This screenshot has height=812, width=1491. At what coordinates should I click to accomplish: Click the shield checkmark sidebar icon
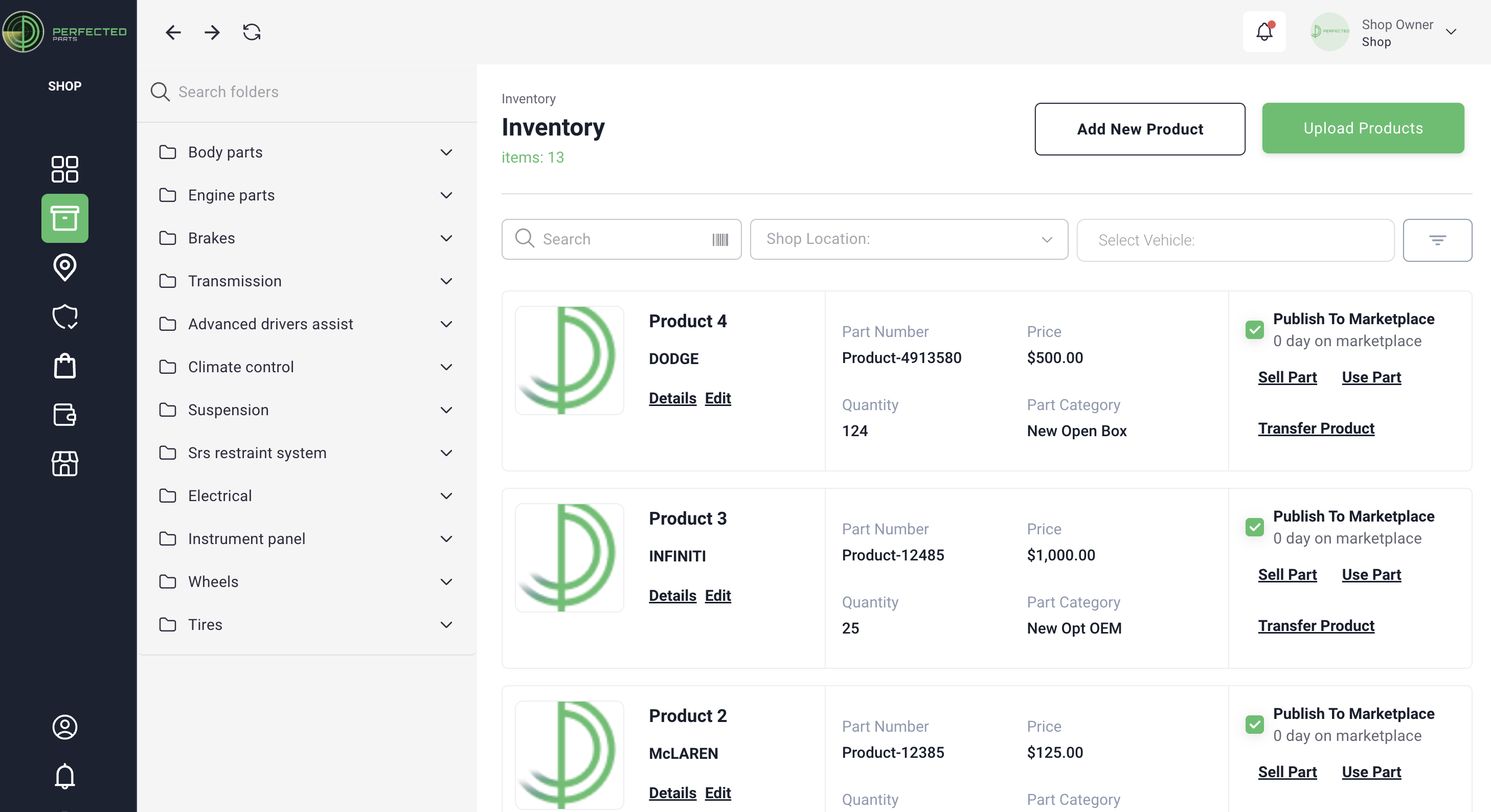(x=64, y=317)
